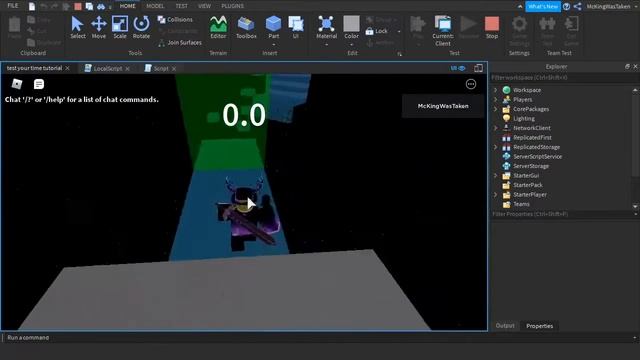Screen dimensions: 640x360
Task: Open the FILE menu
Action: pyautogui.click(x=13, y=6)
